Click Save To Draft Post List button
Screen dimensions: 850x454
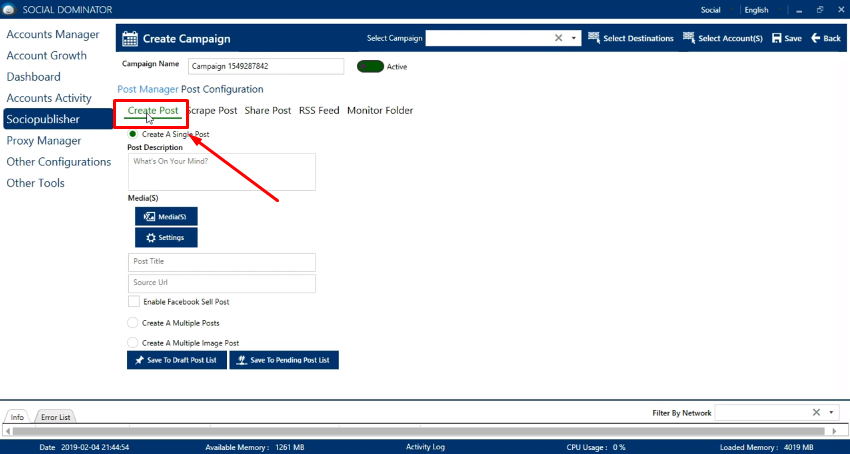click(x=177, y=360)
